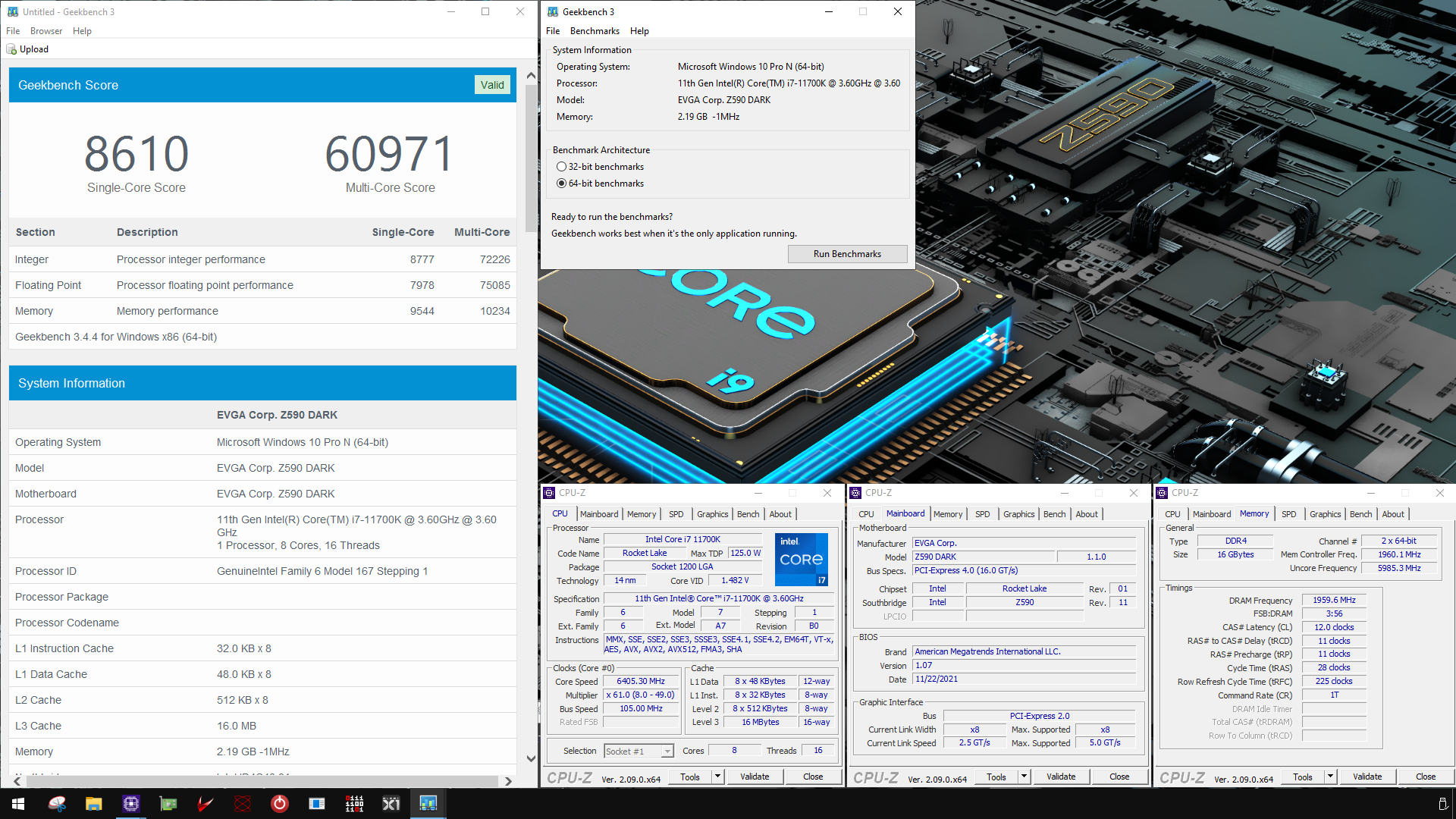This screenshot has width=1456, height=819.
Task: Open the Socket #1 selection dropdown
Action: [x=639, y=752]
